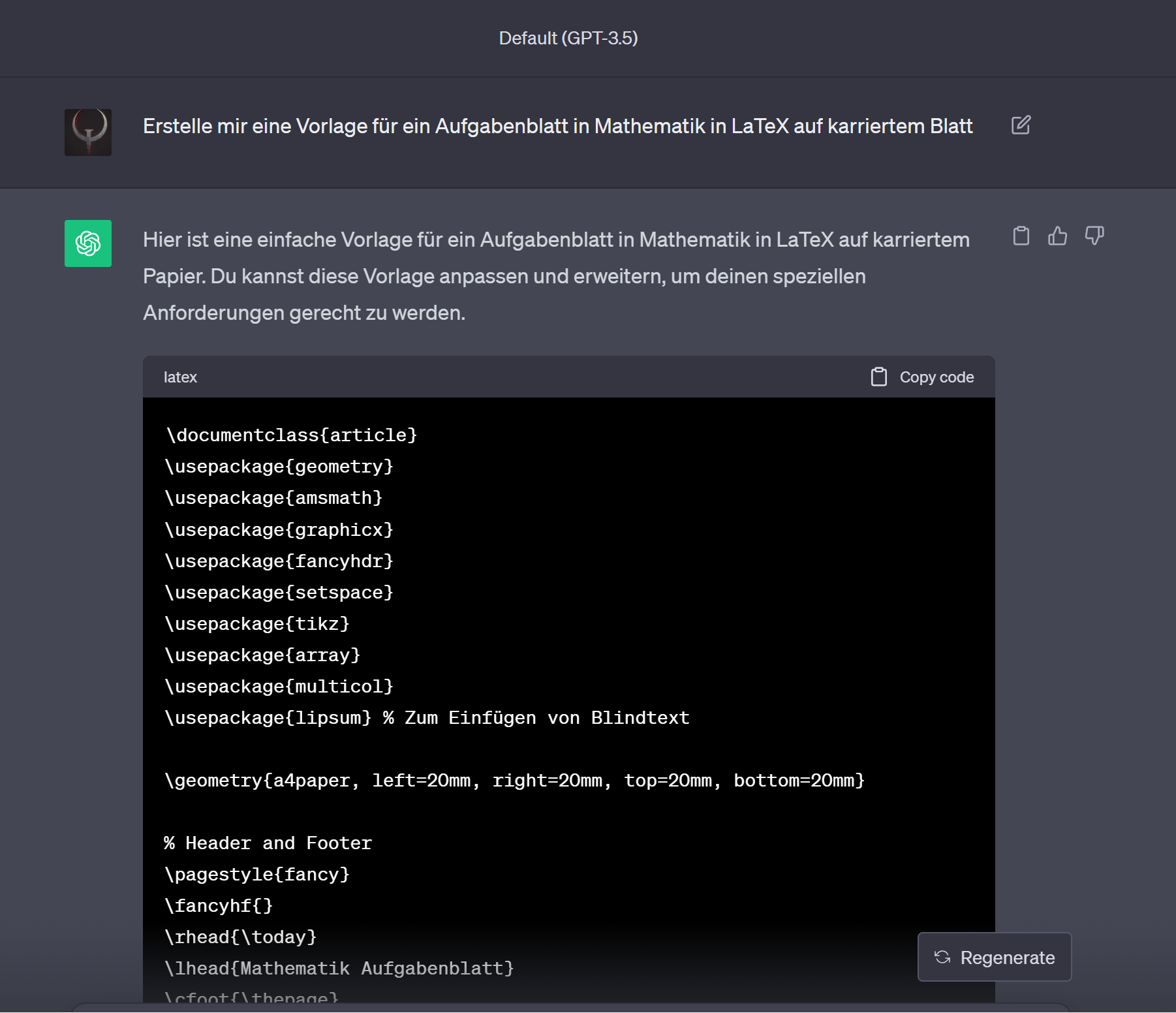Click the latex language label
Image resolution: width=1176 pixels, height=1013 pixels.
coord(180,377)
